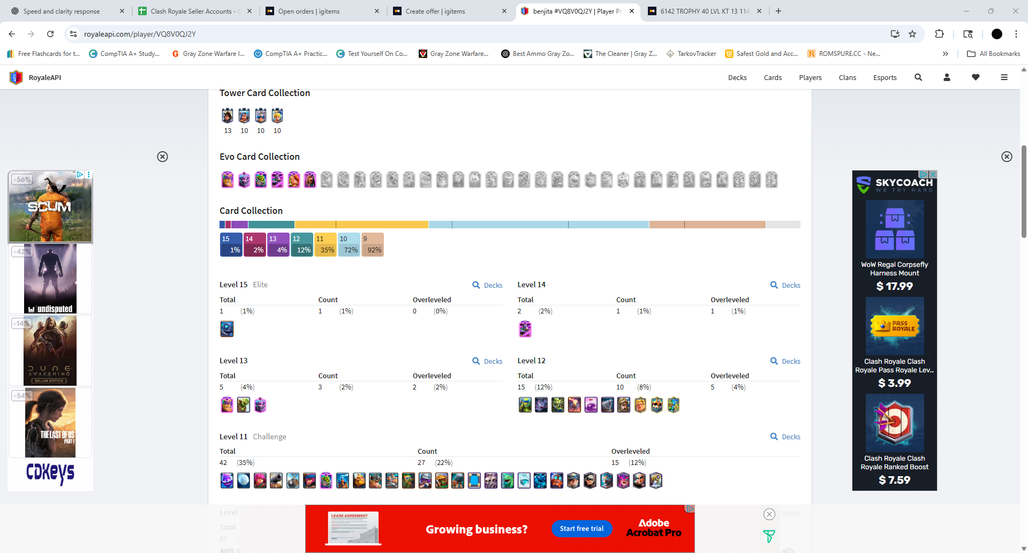The width and height of the screenshot is (1028, 553).
Task: Click The Last of Us ad thumbnail
Action: pos(50,422)
